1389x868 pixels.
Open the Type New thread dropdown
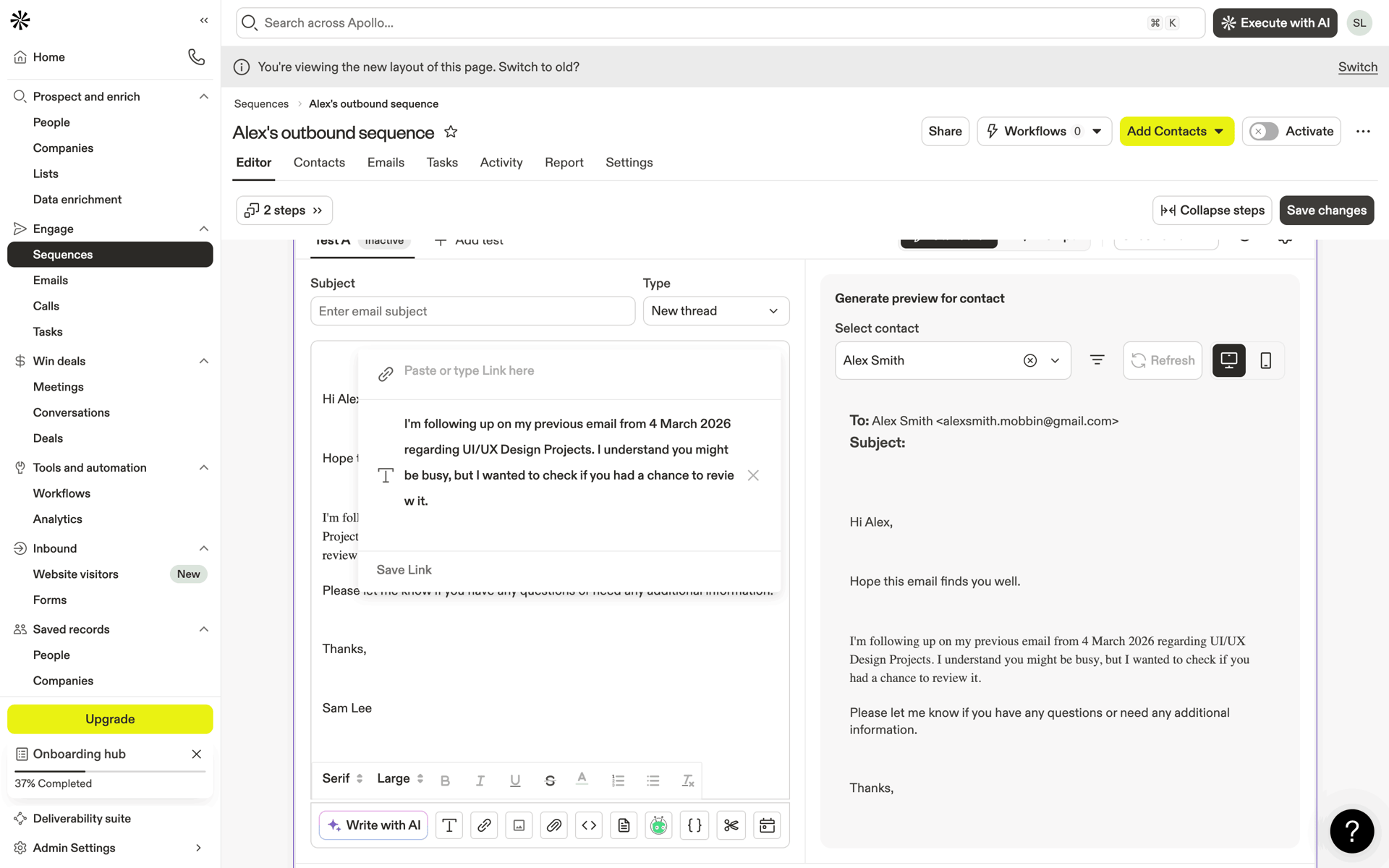[715, 311]
